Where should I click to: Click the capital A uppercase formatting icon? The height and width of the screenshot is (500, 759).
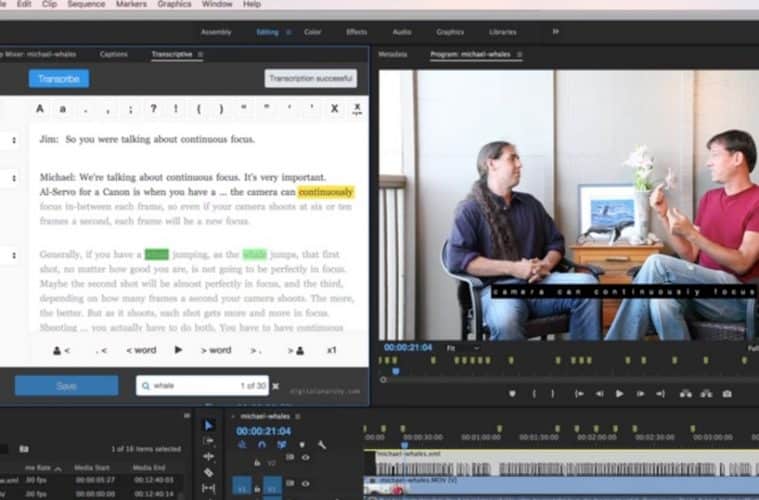[x=41, y=108]
